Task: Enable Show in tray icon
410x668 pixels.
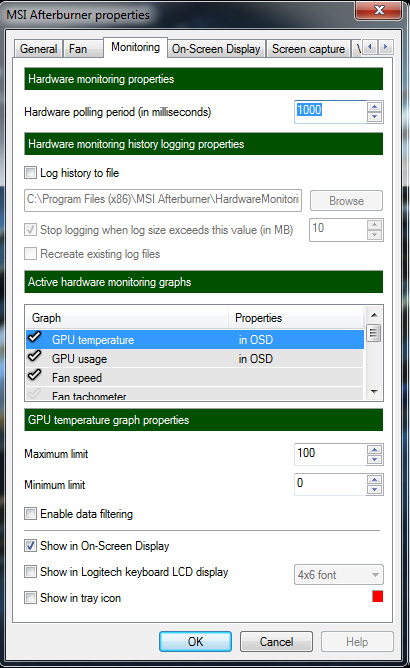Action: click(30, 597)
